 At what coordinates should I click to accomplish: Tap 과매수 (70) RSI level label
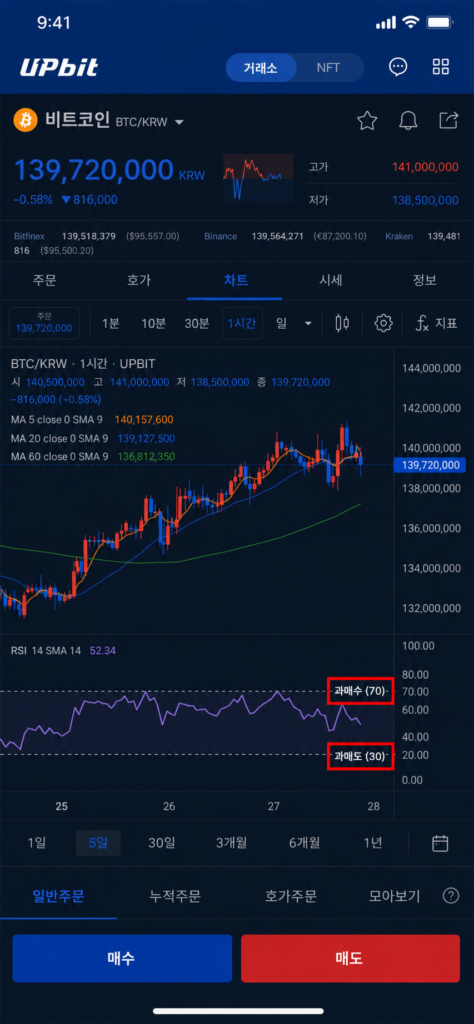[360, 691]
